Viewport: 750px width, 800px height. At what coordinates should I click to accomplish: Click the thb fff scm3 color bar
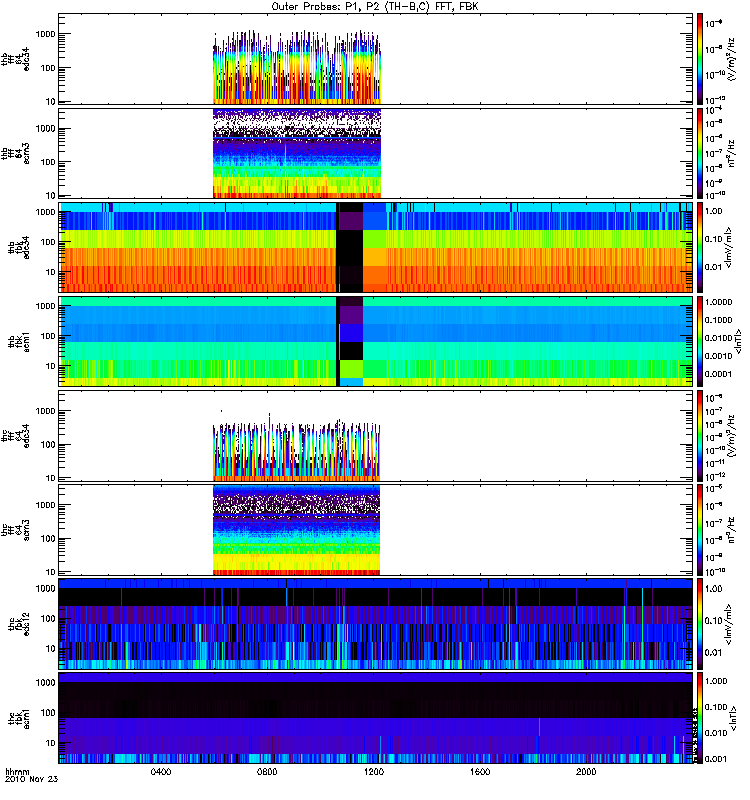pos(700,153)
